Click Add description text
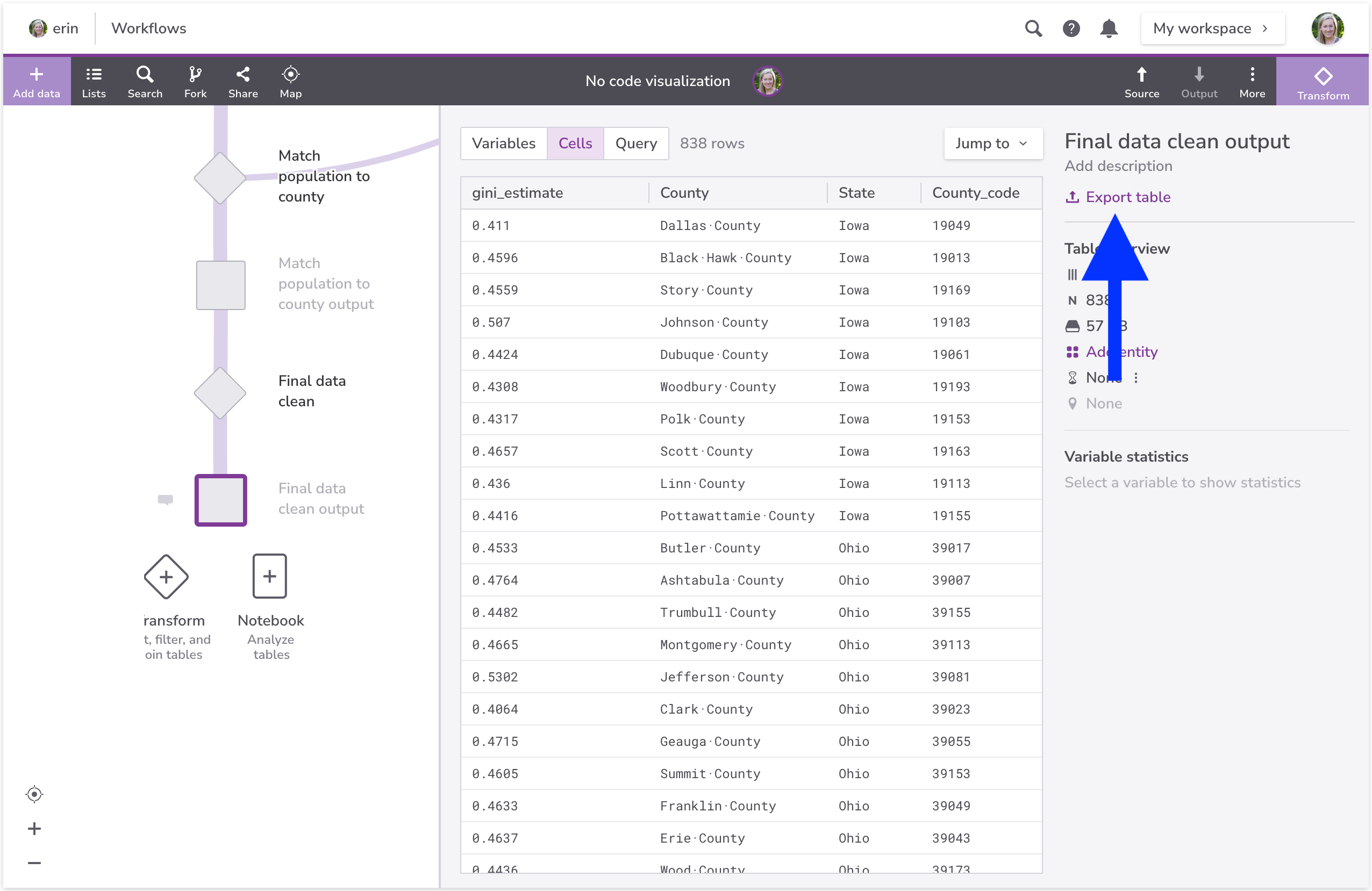1372x891 pixels. coord(1118,166)
